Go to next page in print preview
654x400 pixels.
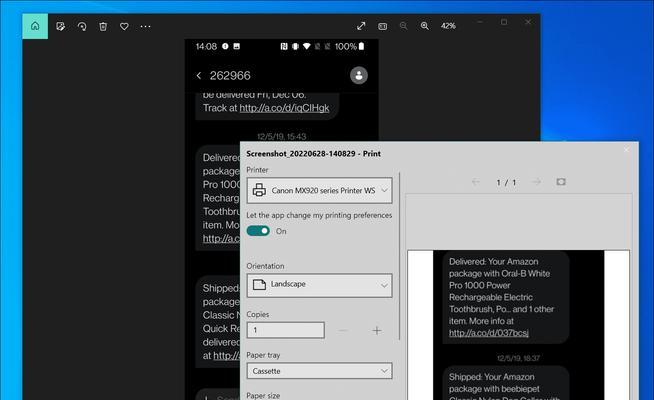coord(537,182)
